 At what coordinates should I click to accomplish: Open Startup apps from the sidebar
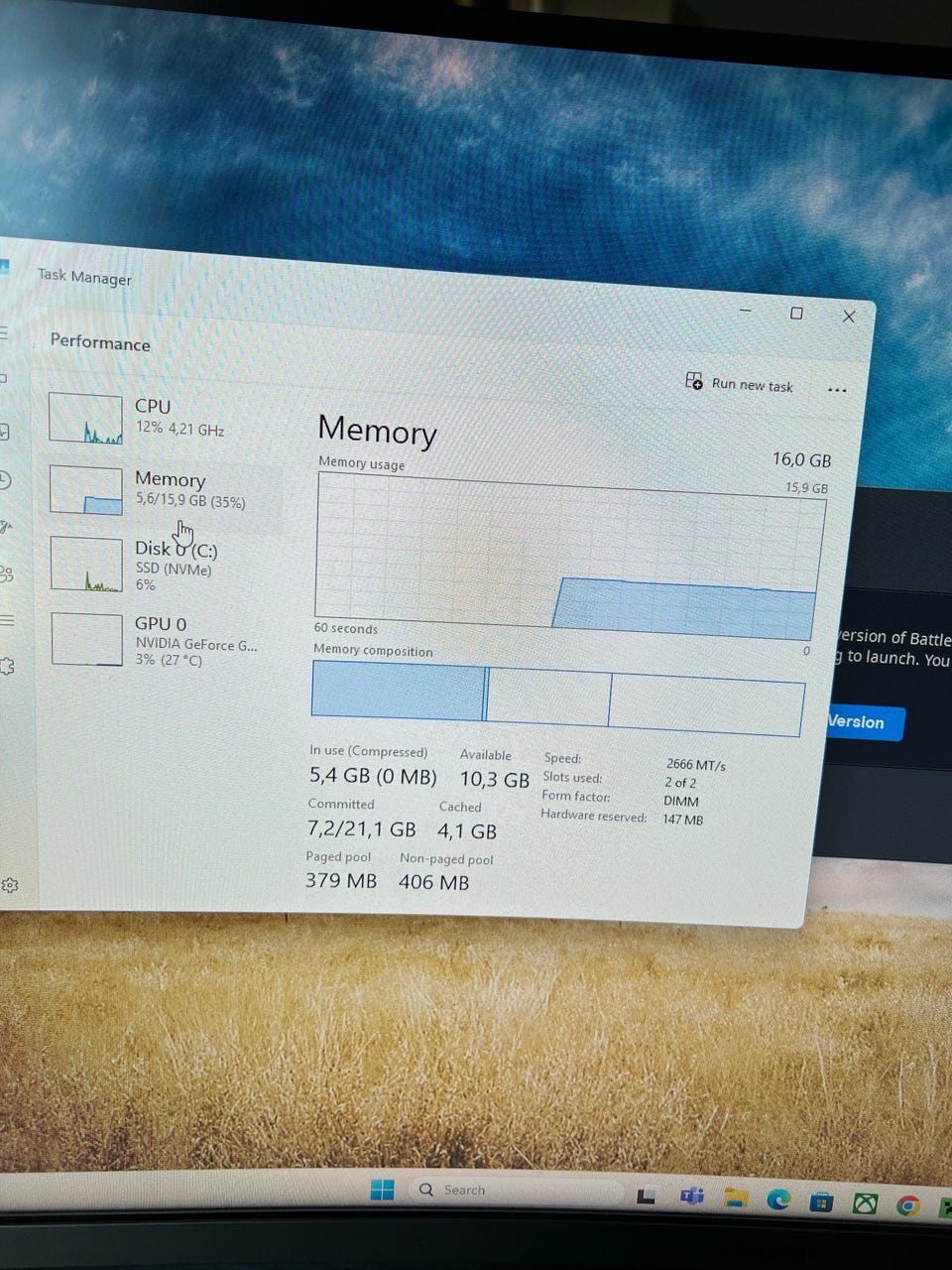coord(4,526)
